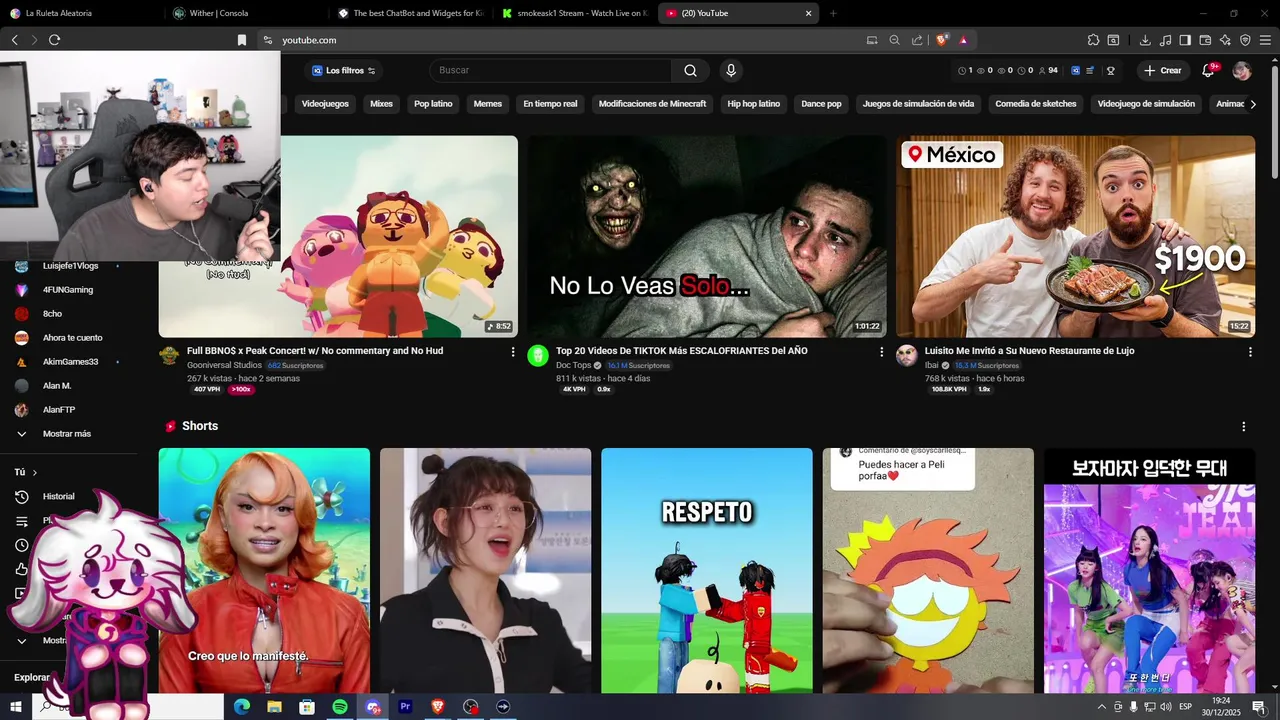The width and height of the screenshot is (1280, 720).
Task: Select the 'Videojuegos' category chip
Action: (325, 104)
